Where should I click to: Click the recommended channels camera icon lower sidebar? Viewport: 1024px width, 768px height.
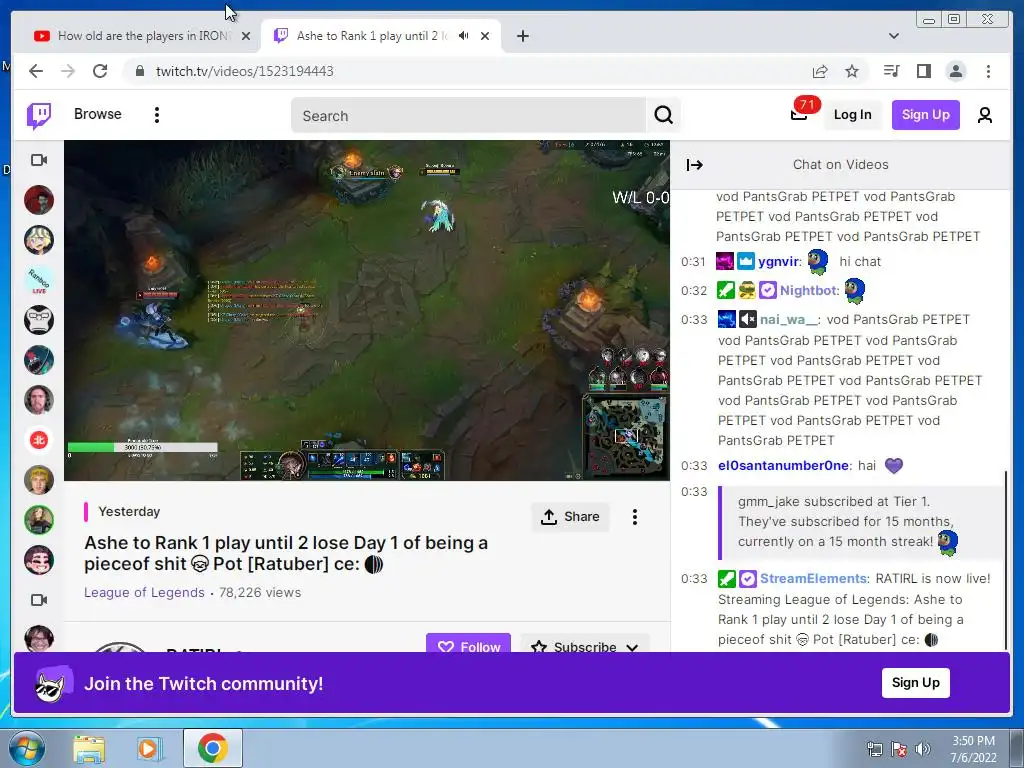[x=39, y=600]
